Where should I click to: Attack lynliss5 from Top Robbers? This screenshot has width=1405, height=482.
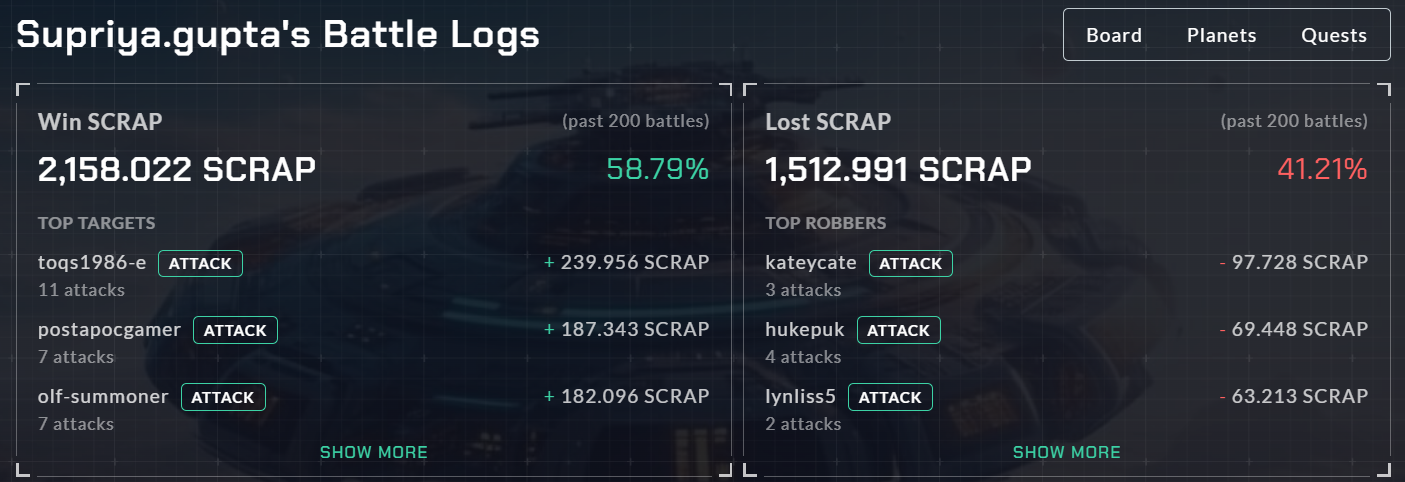tap(890, 397)
